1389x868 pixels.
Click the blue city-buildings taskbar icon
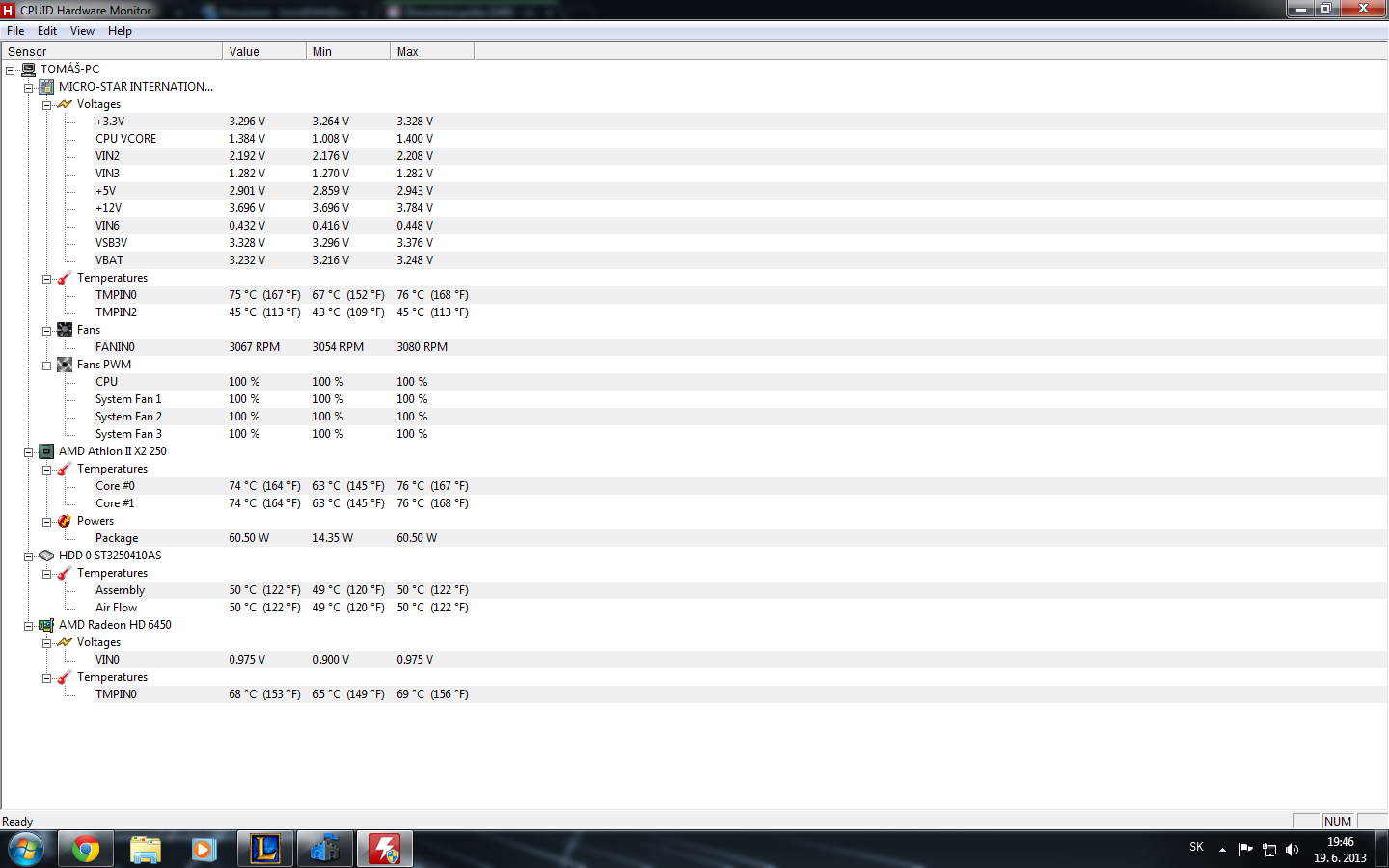325,850
